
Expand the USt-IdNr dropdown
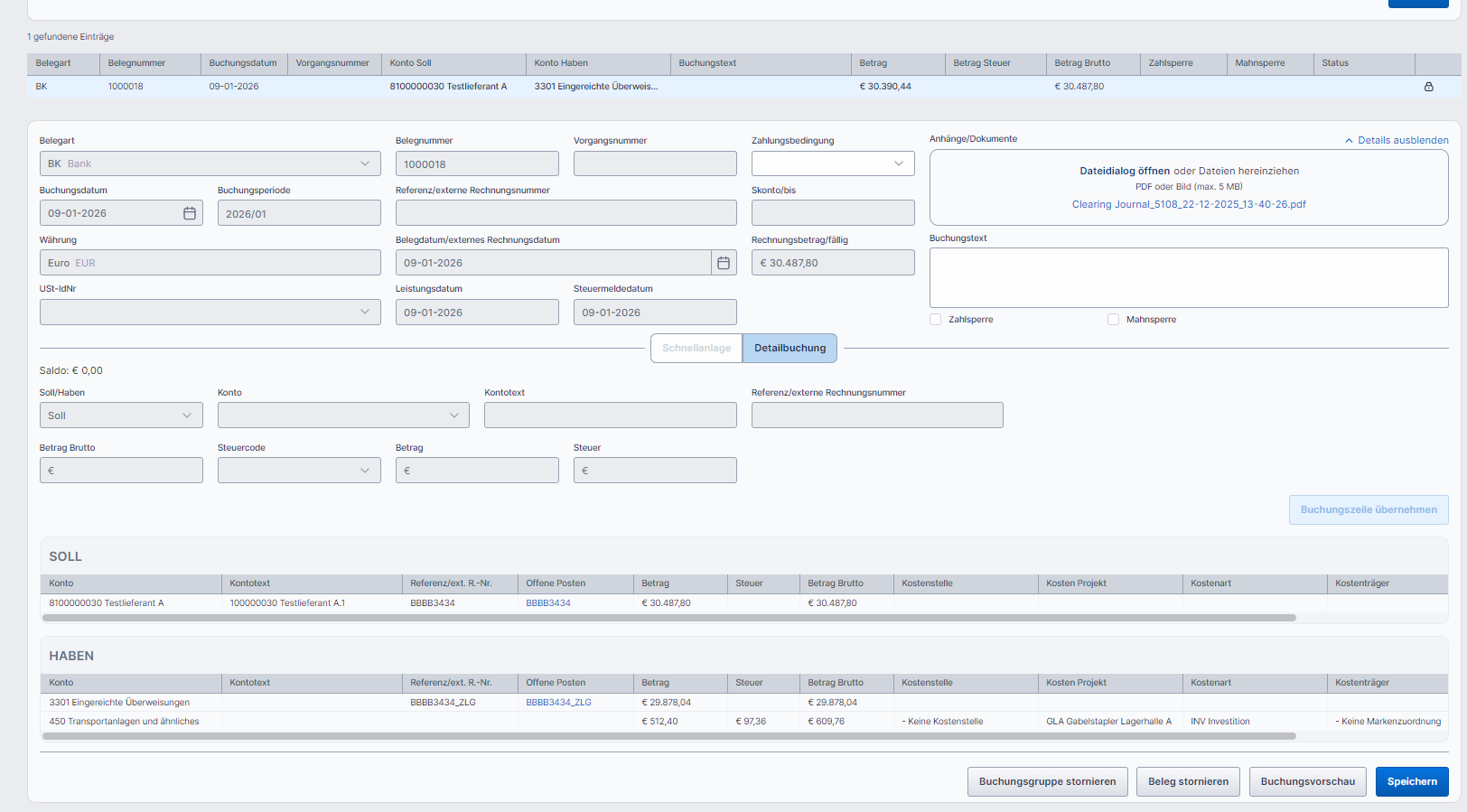point(210,313)
